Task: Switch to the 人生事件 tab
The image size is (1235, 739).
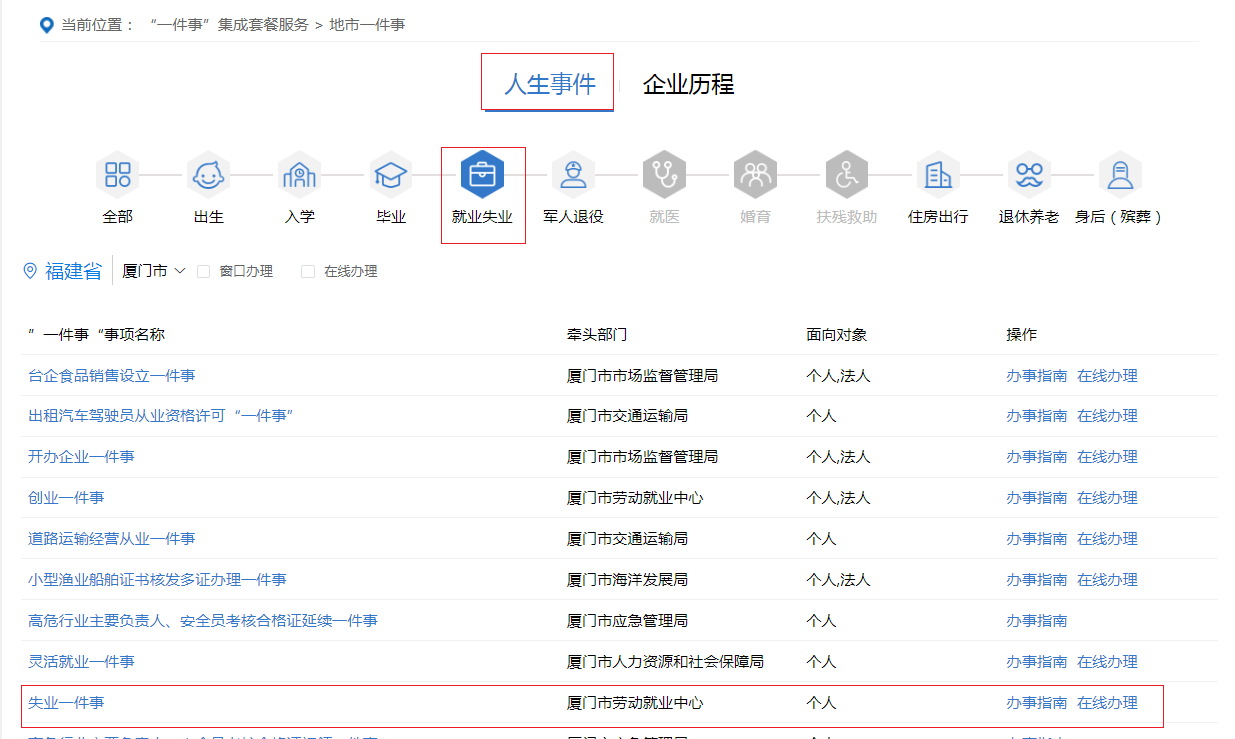Action: point(549,84)
